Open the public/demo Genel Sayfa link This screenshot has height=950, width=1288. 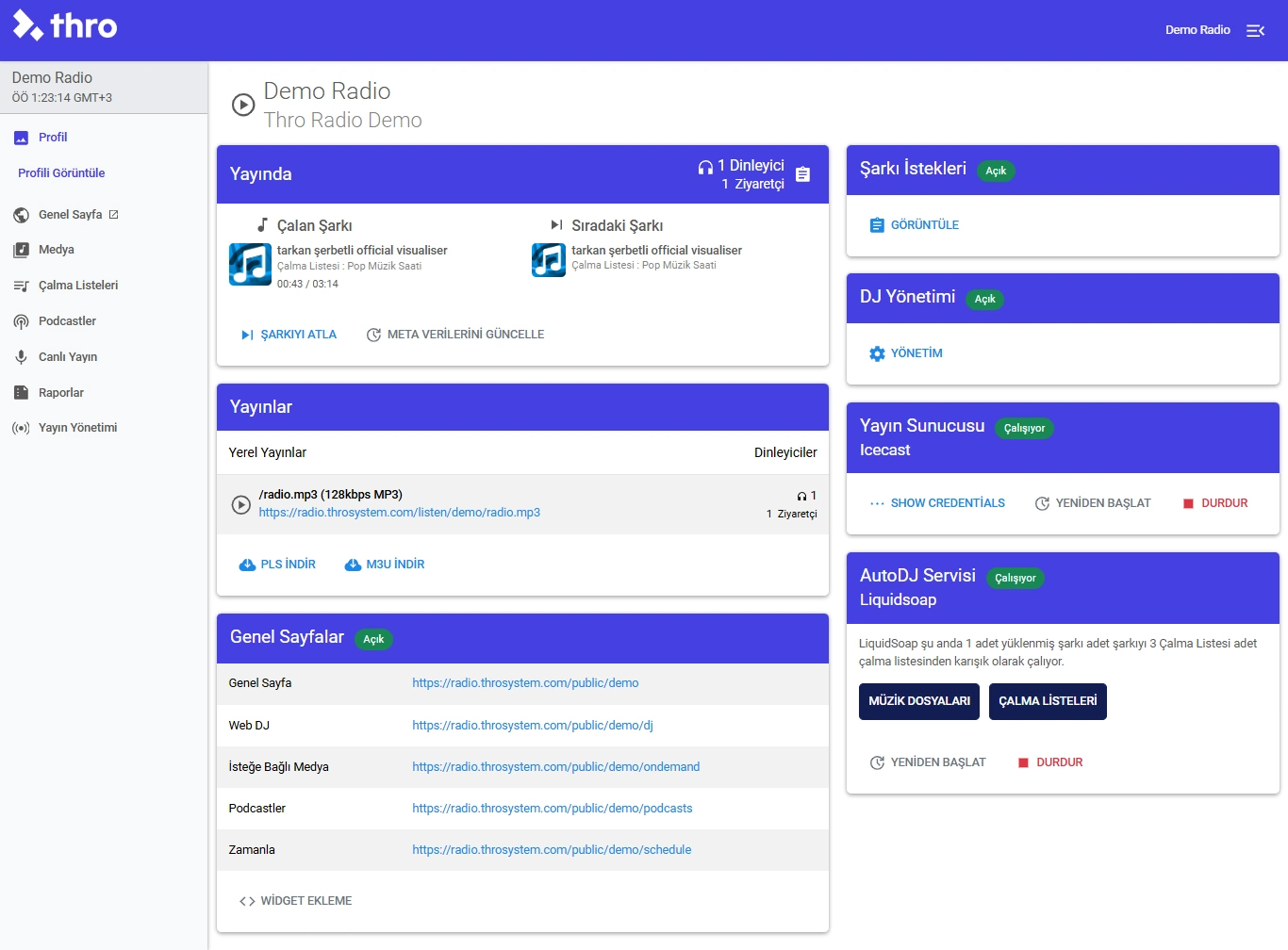[x=525, y=683]
